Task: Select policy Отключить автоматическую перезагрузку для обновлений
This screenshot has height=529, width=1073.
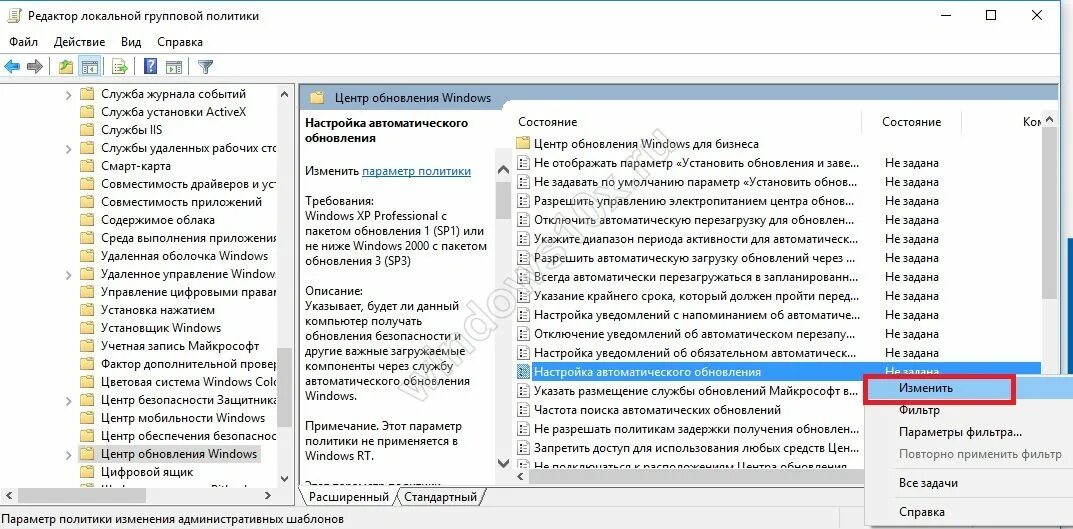Action: point(692,220)
